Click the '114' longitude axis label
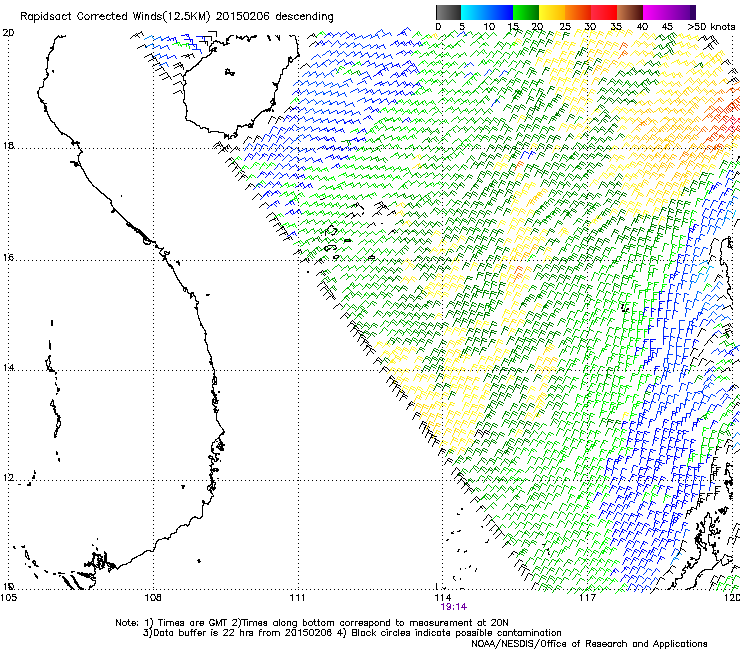 coord(442,598)
